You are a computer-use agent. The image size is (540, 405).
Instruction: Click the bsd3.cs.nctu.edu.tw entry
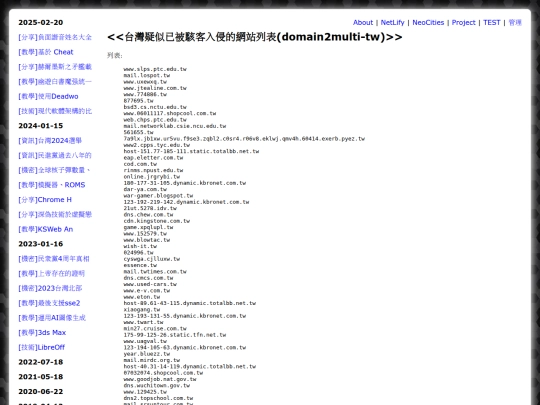coord(155,107)
